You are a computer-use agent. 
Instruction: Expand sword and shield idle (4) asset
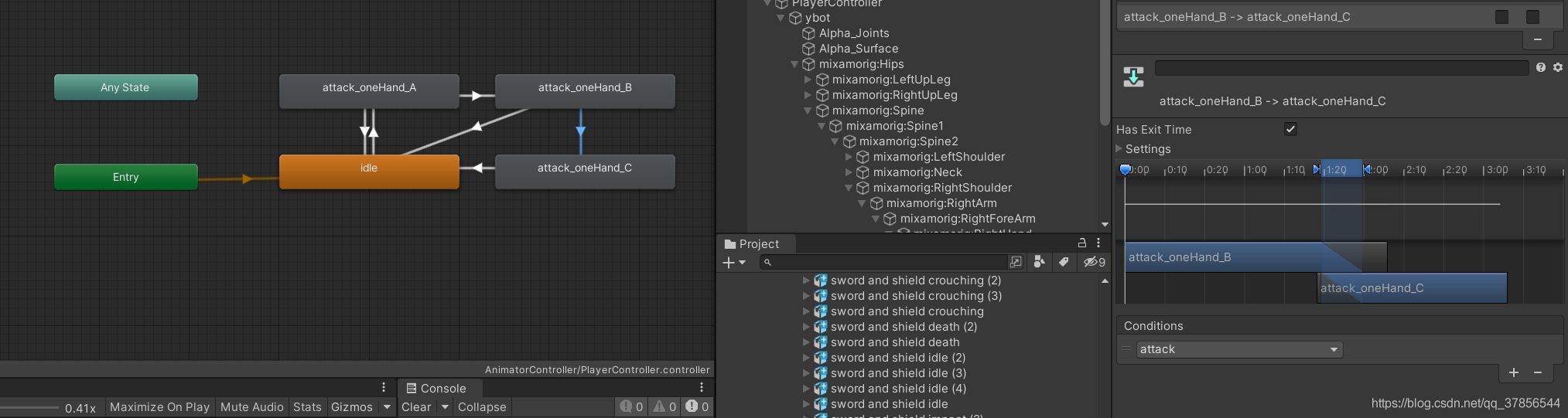pos(806,389)
